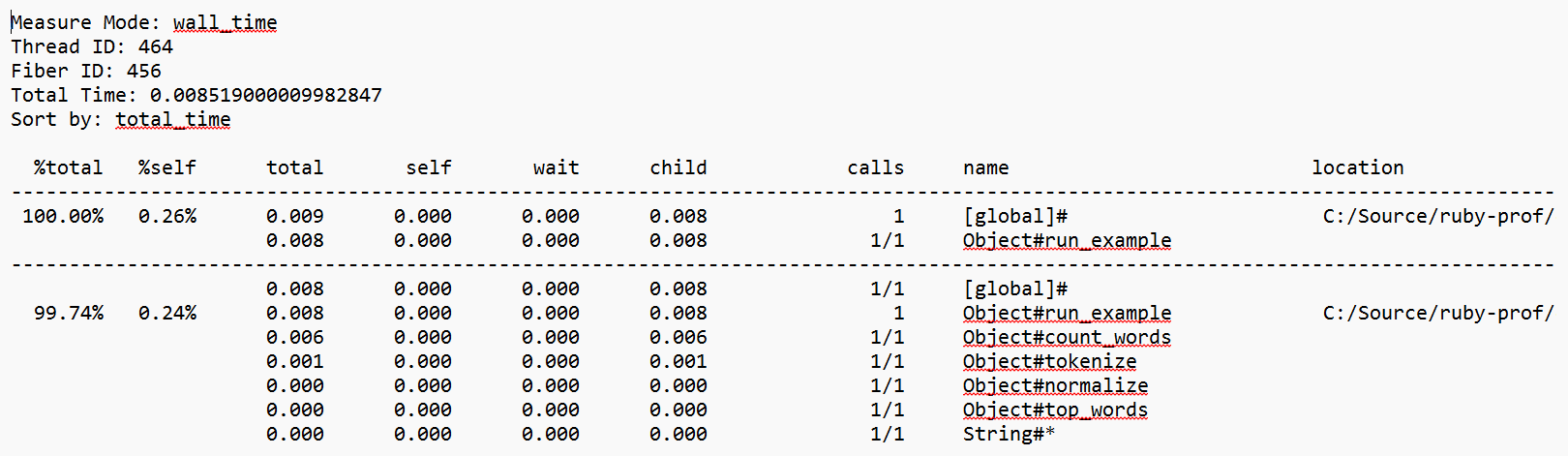The height and width of the screenshot is (456, 1568).
Task: Select the Object#top_words method name
Action: [1055, 410]
